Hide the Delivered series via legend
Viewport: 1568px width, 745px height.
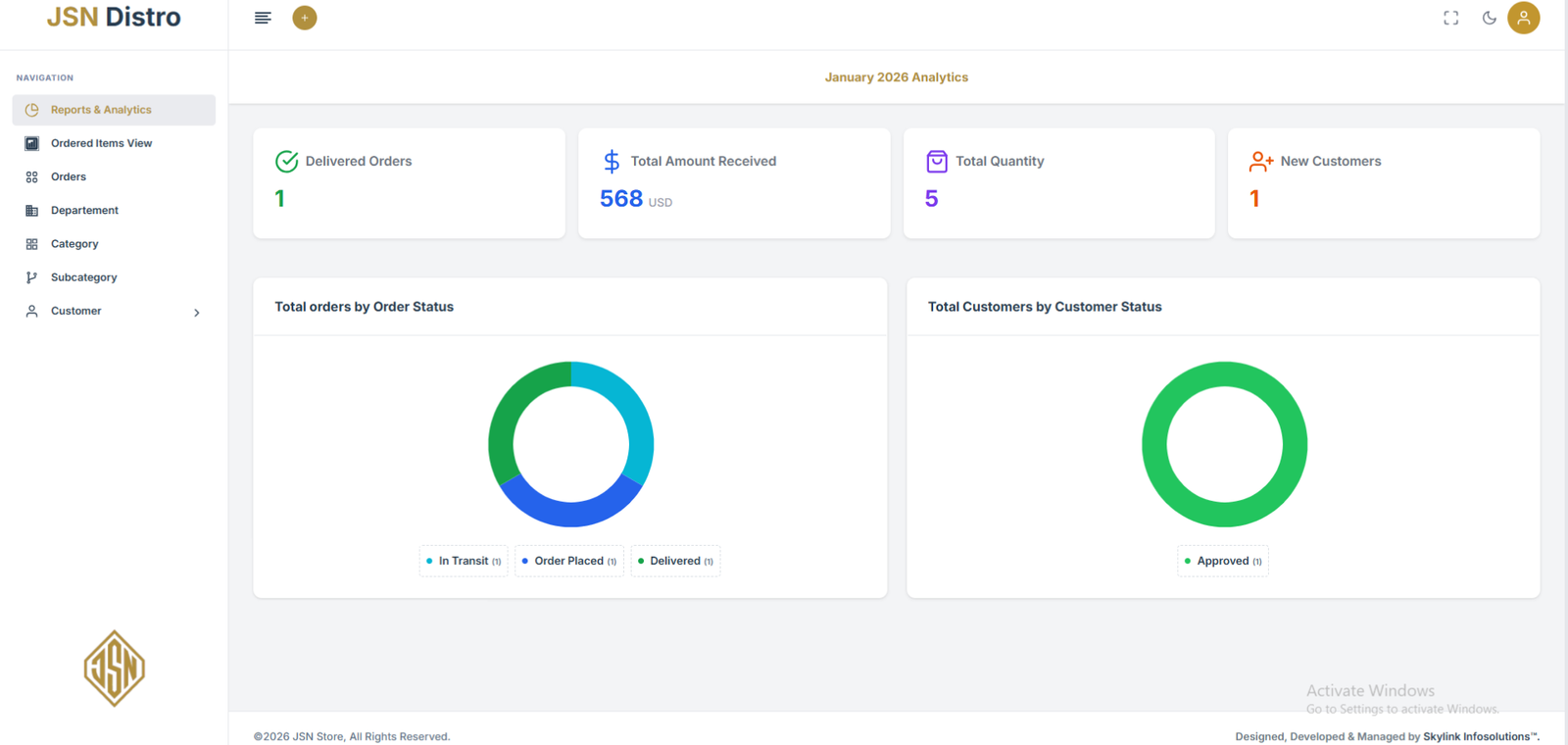[x=675, y=561]
